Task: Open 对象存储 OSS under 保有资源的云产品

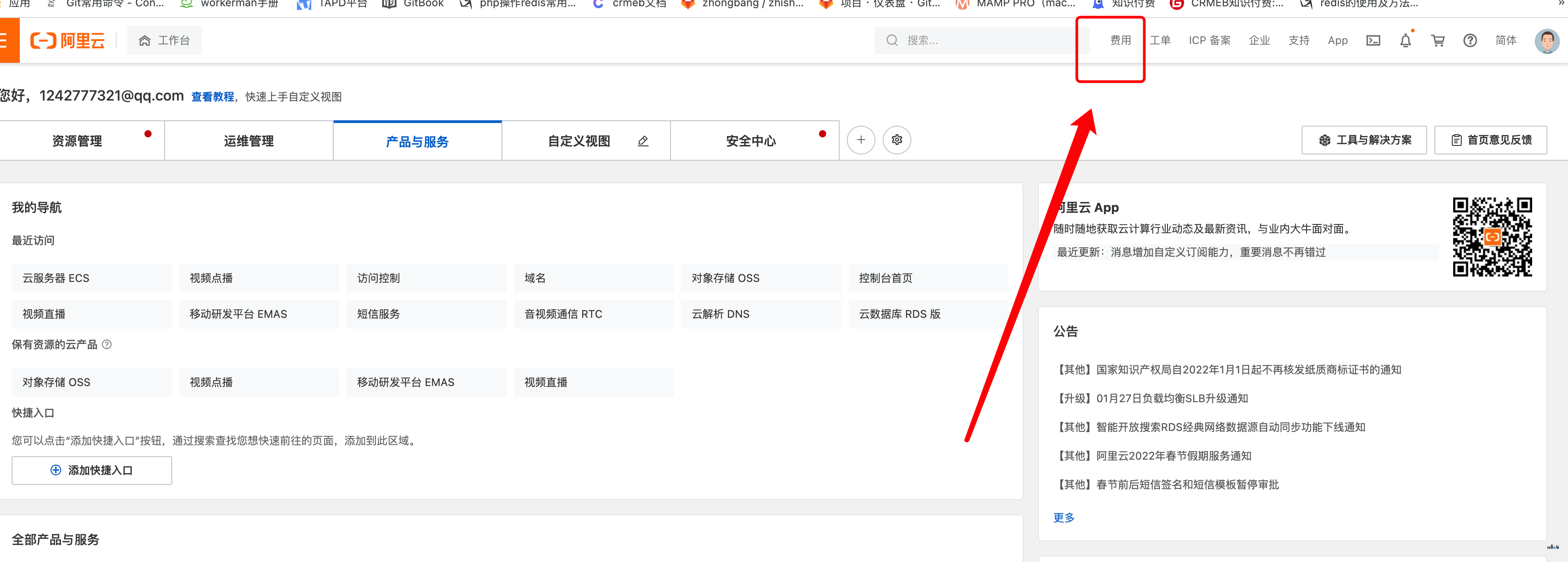Action: pyautogui.click(x=91, y=382)
